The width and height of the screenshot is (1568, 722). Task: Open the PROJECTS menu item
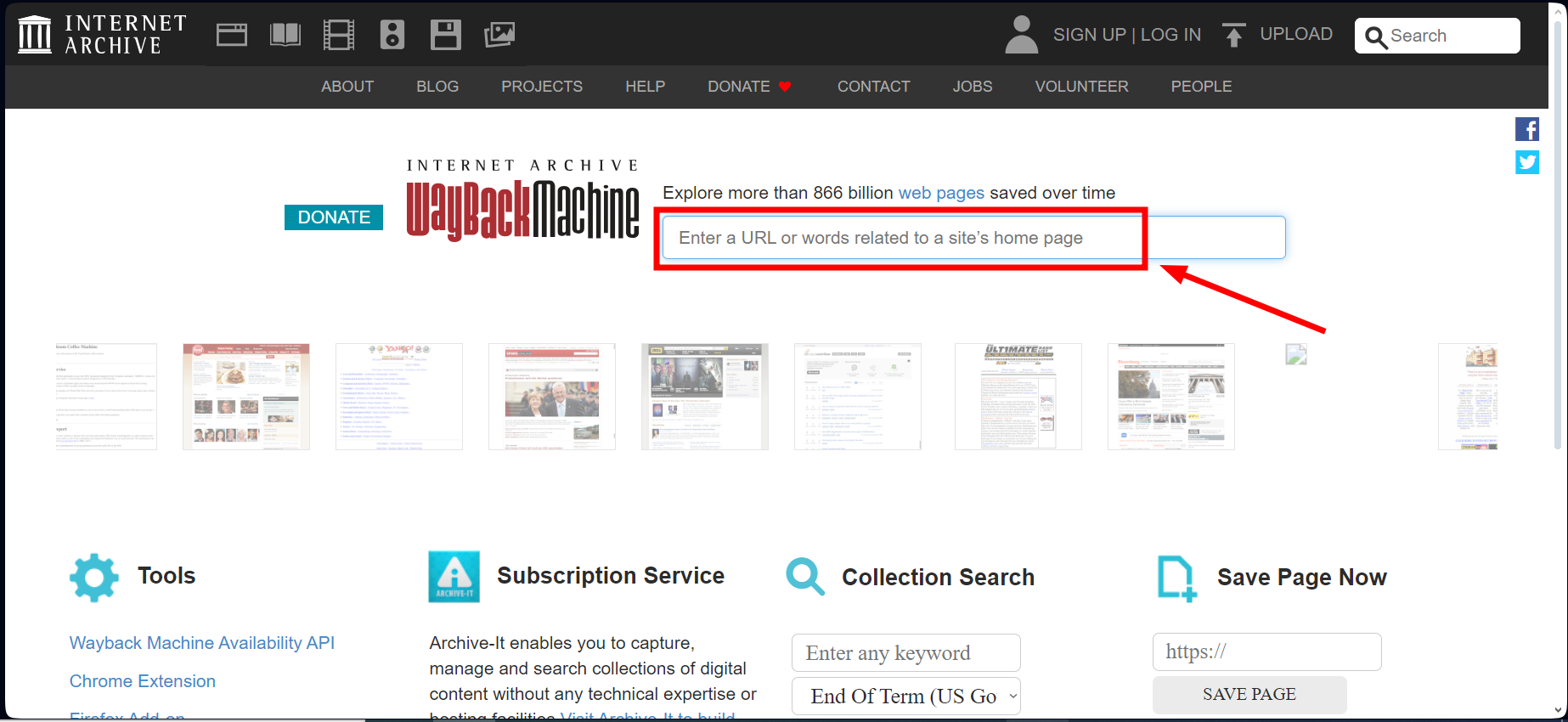click(542, 87)
